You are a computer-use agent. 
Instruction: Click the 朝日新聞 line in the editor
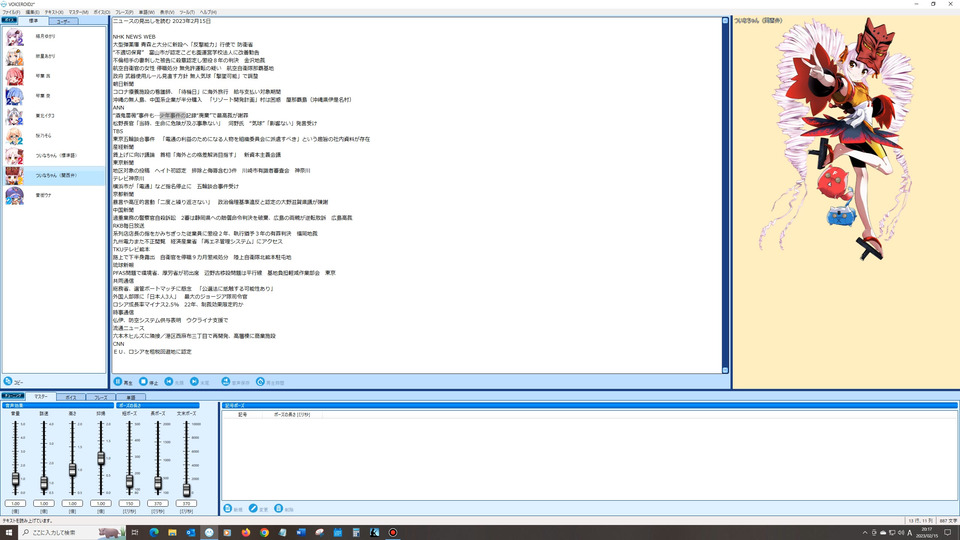[x=123, y=84]
